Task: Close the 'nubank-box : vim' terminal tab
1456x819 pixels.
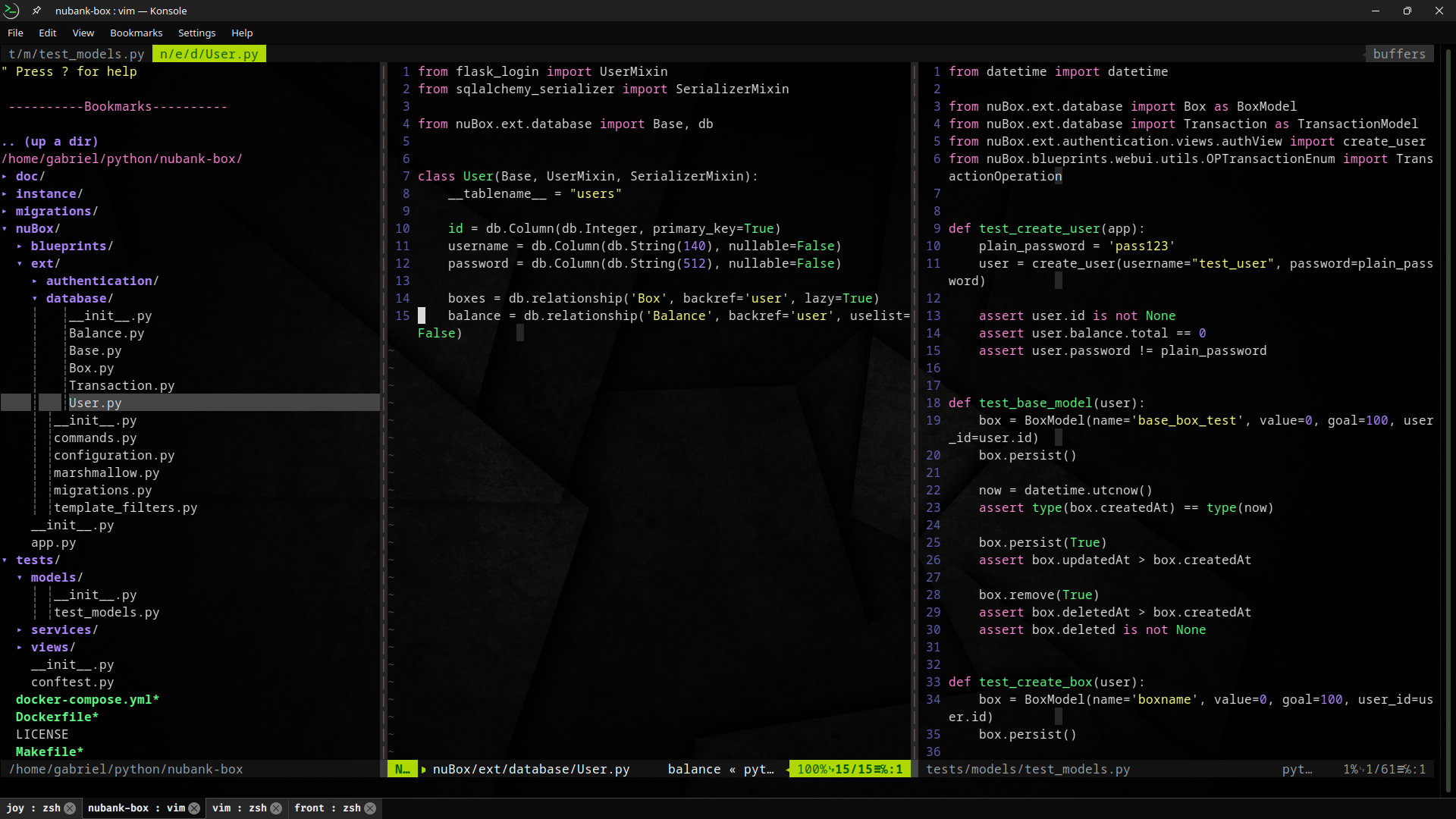Action: coord(194,808)
